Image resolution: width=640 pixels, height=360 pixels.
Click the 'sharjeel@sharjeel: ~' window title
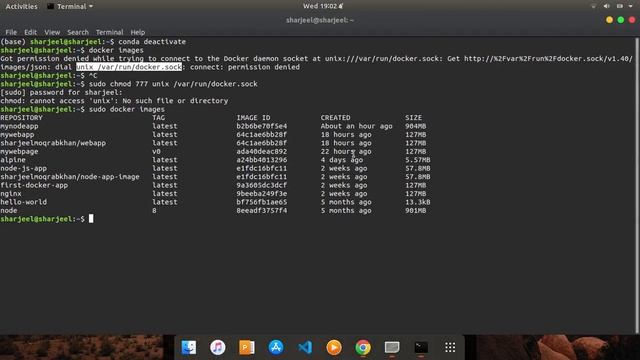point(320,20)
